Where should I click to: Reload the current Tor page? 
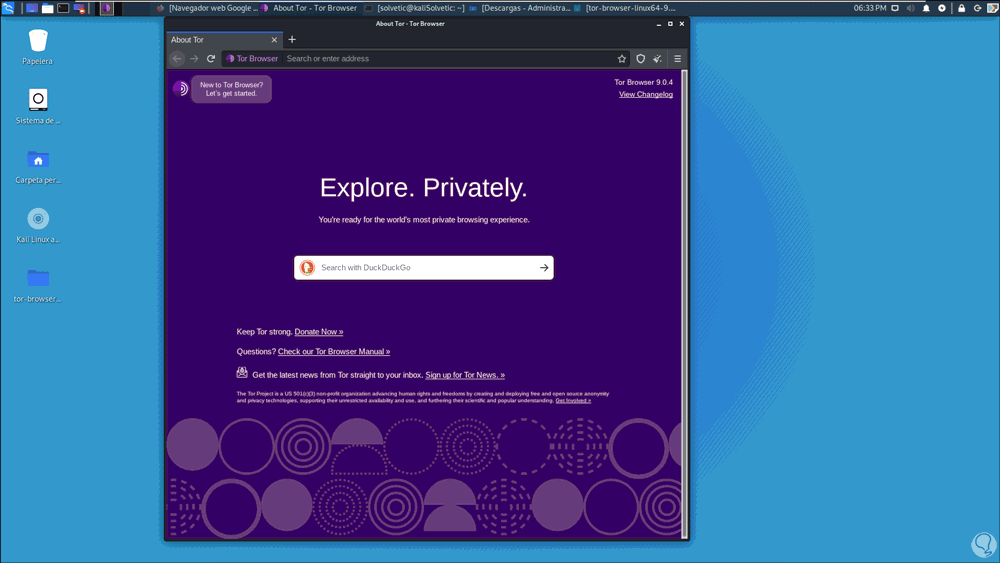pos(211,59)
